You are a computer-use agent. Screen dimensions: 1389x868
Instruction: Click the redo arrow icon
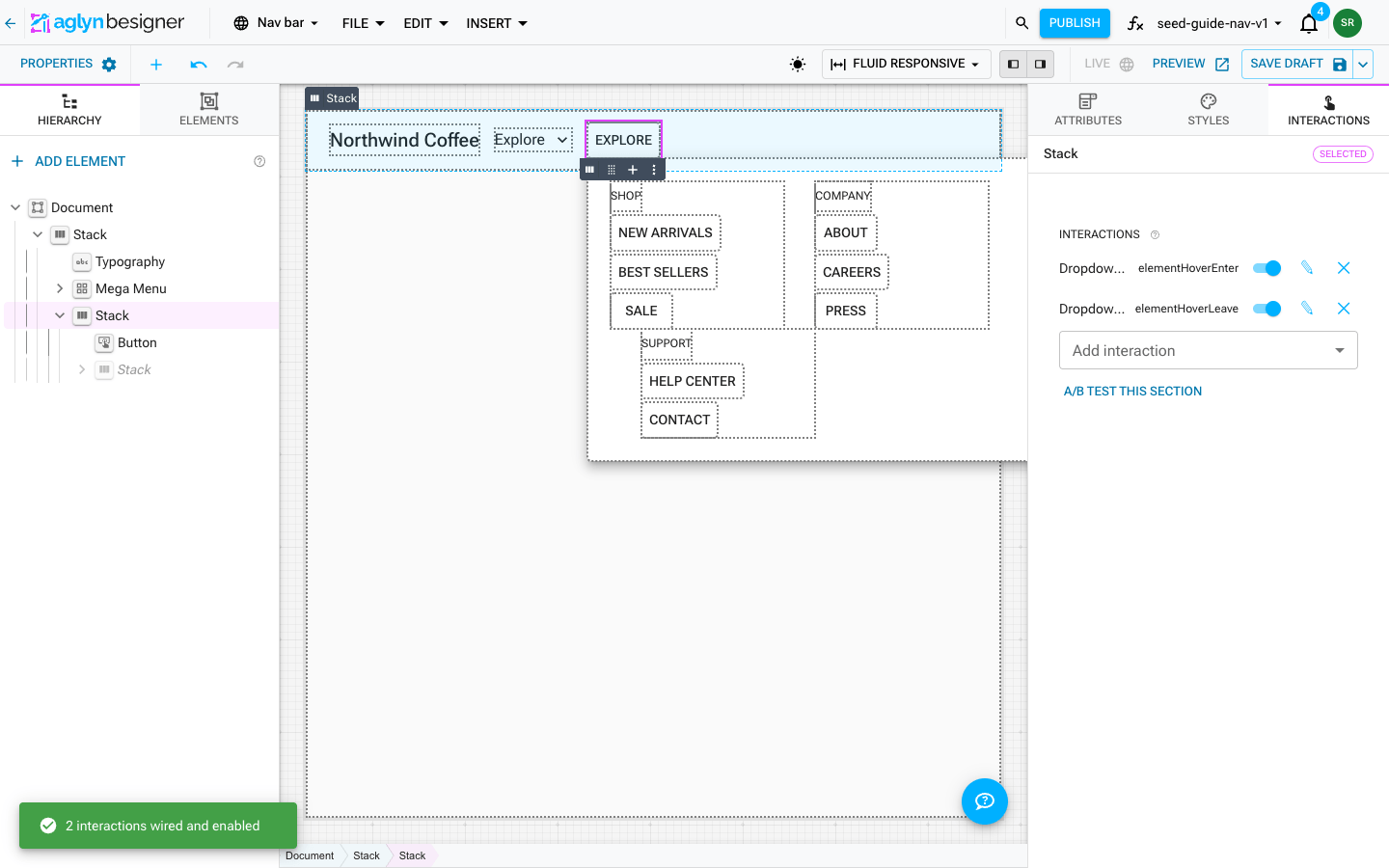tap(235, 65)
